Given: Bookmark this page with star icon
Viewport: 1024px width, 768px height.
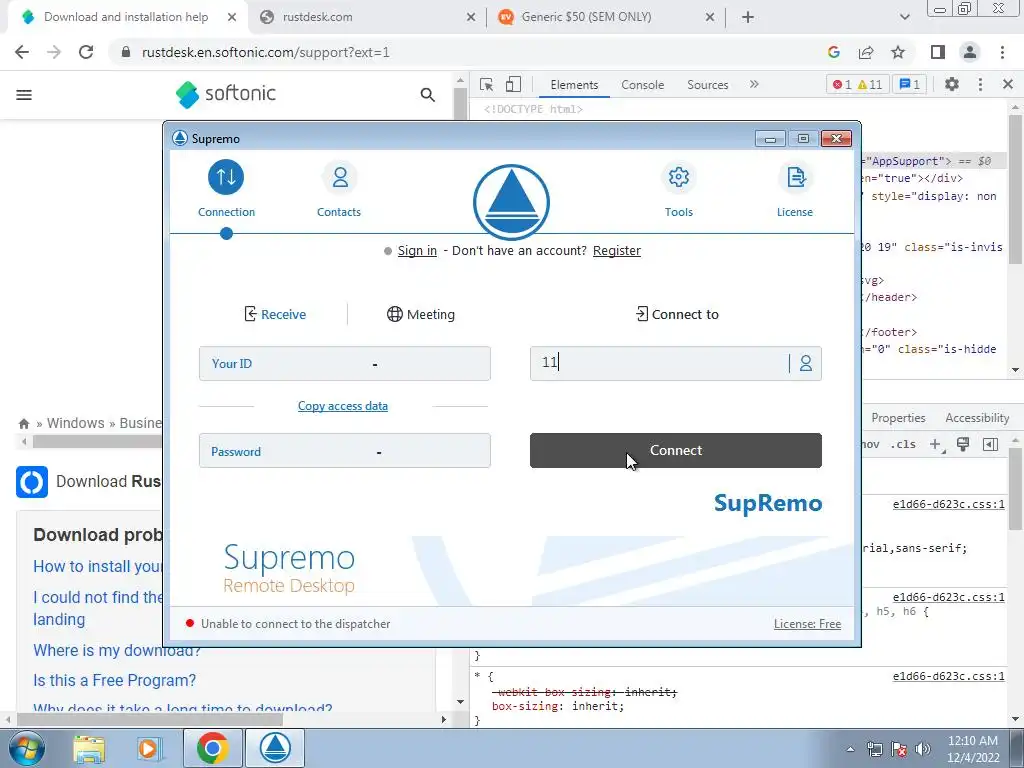Looking at the screenshot, I should tap(899, 52).
